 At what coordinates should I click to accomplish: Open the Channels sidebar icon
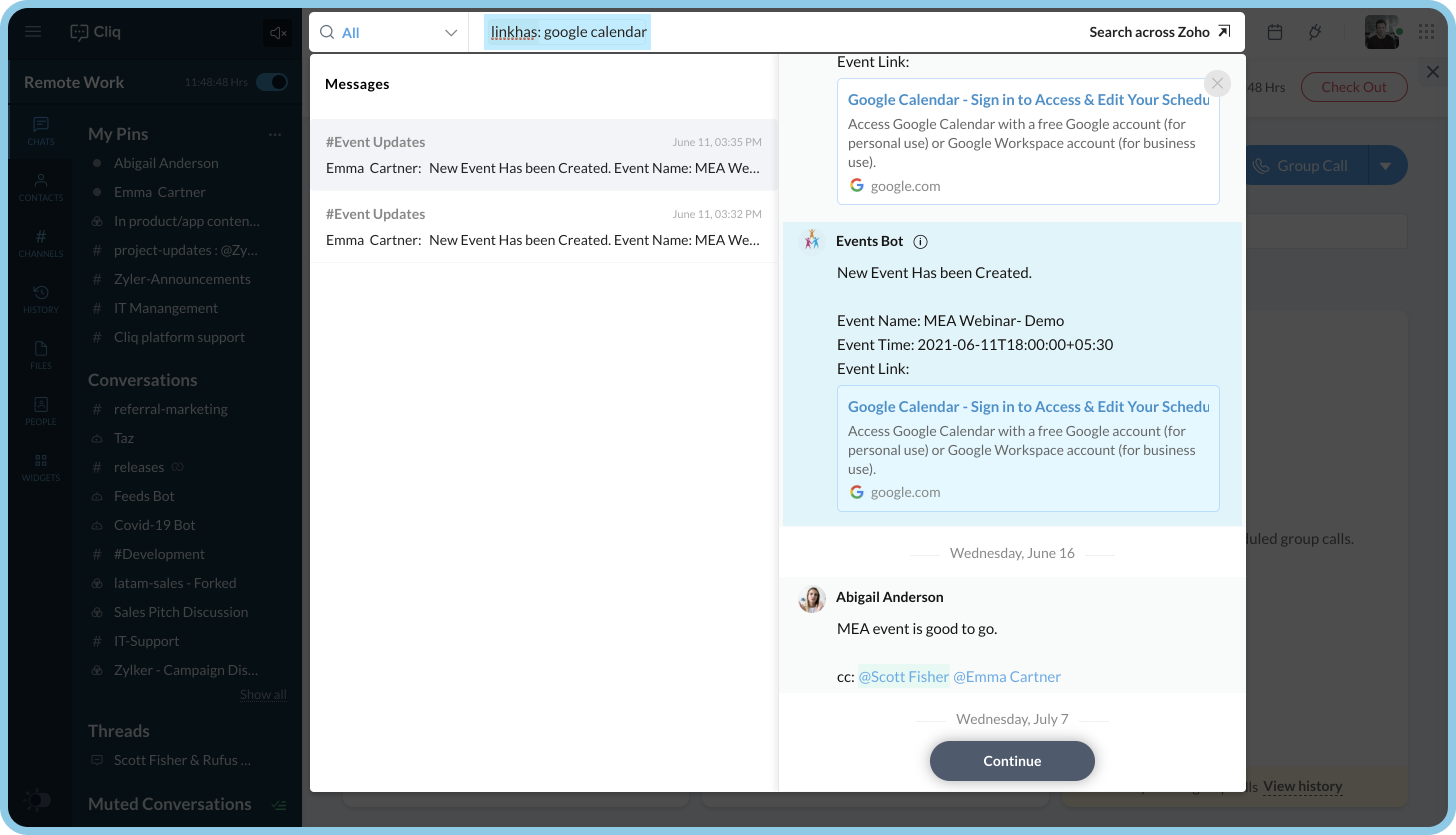point(41,243)
